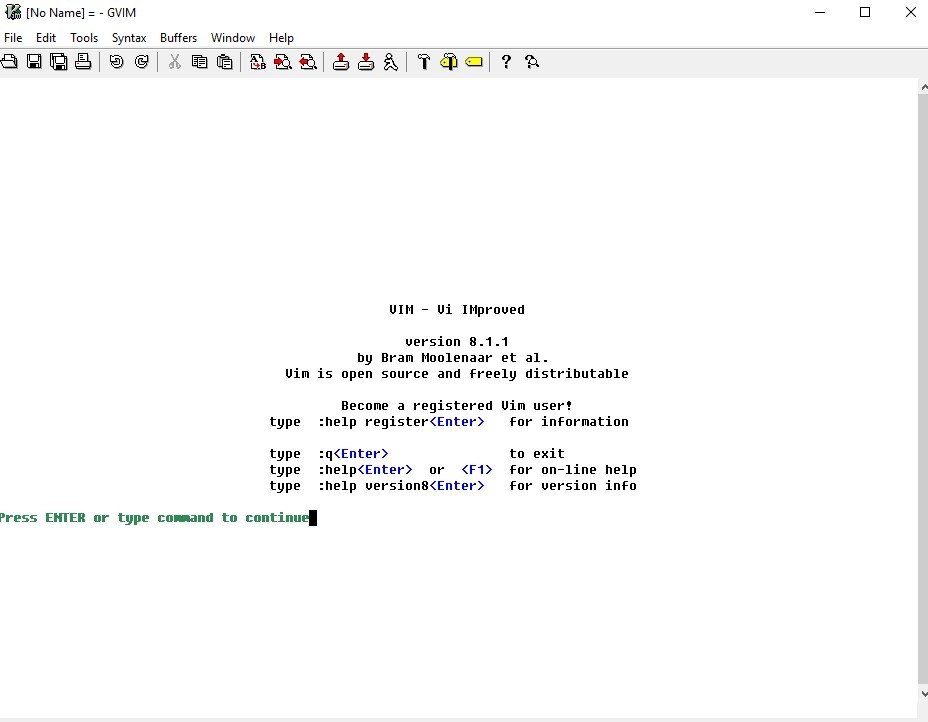This screenshot has height=722, width=928.
Task: Save the current file using the floppy icon
Action: point(34,62)
